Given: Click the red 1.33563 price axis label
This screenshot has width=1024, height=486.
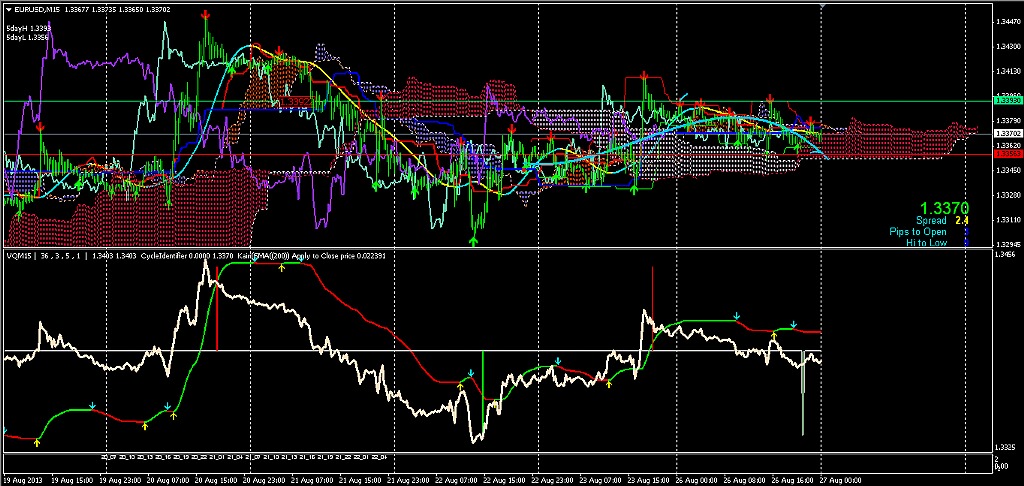Looking at the screenshot, I should tap(1008, 155).
